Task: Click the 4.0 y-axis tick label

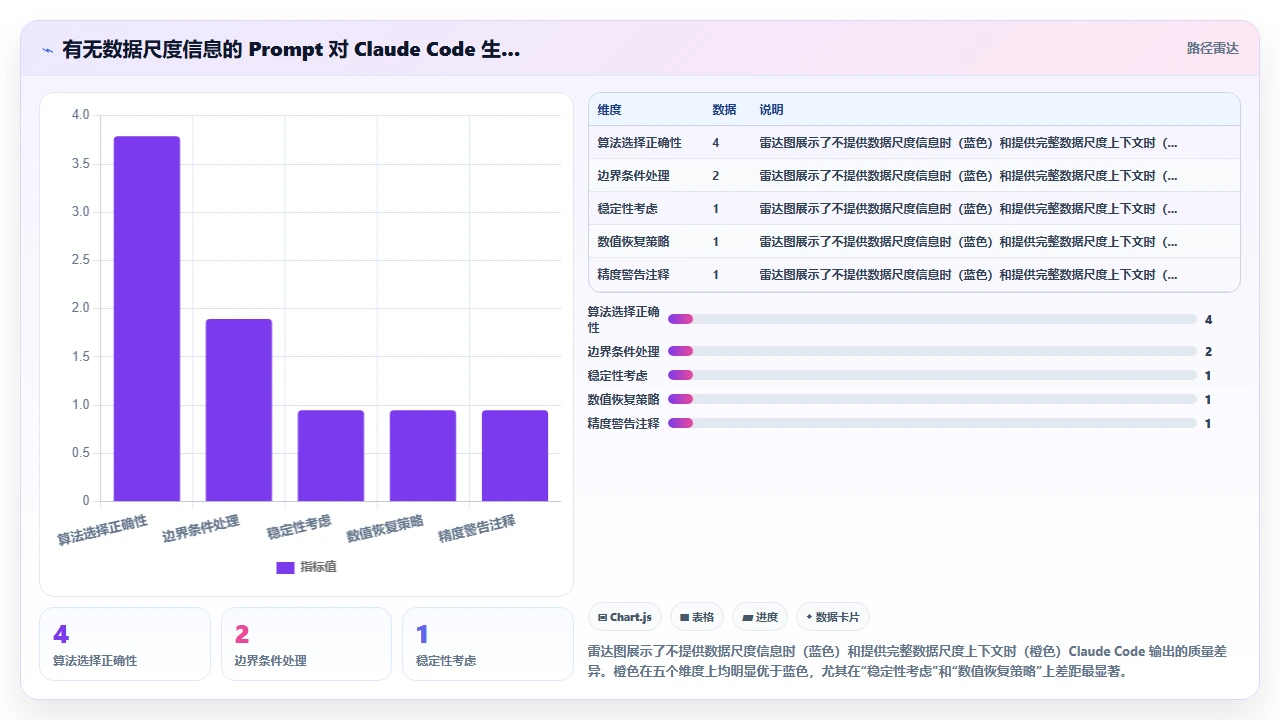Action: pos(80,115)
